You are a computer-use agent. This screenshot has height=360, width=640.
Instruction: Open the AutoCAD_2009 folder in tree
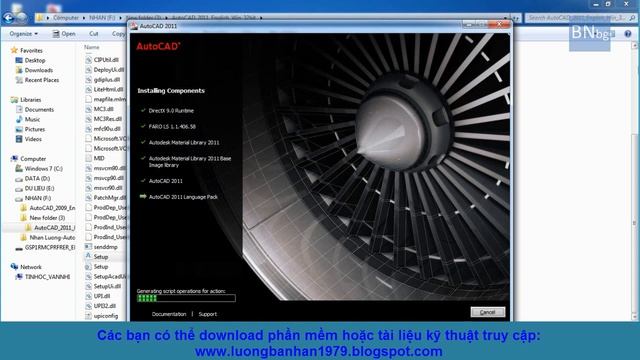52,208
